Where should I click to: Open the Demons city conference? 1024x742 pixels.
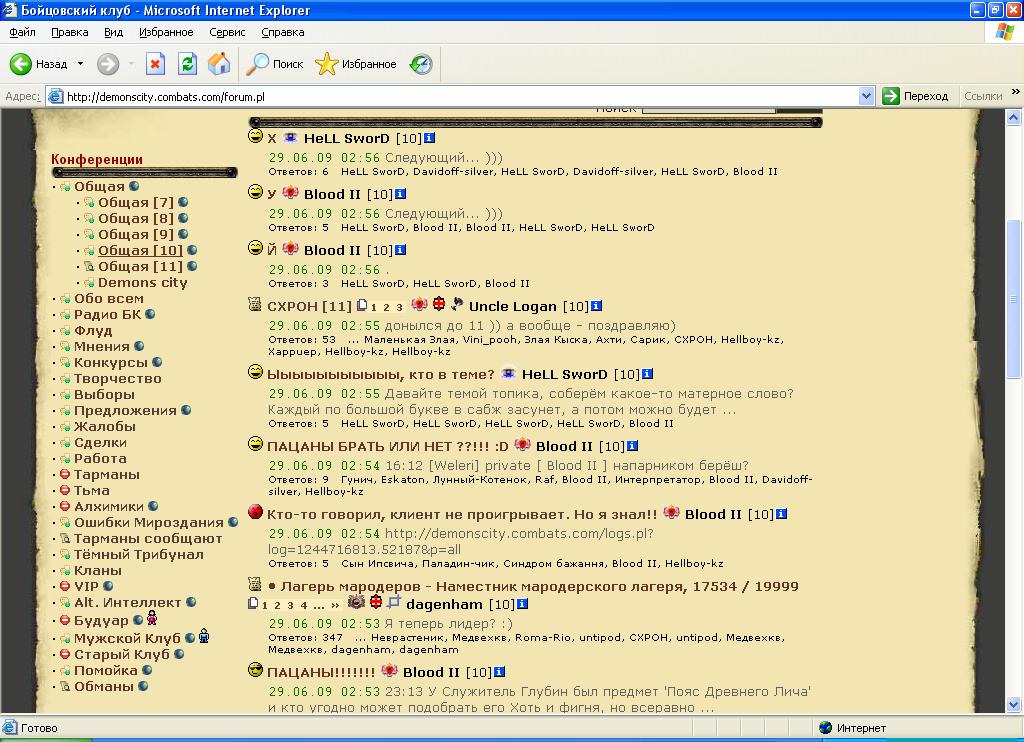click(x=142, y=283)
